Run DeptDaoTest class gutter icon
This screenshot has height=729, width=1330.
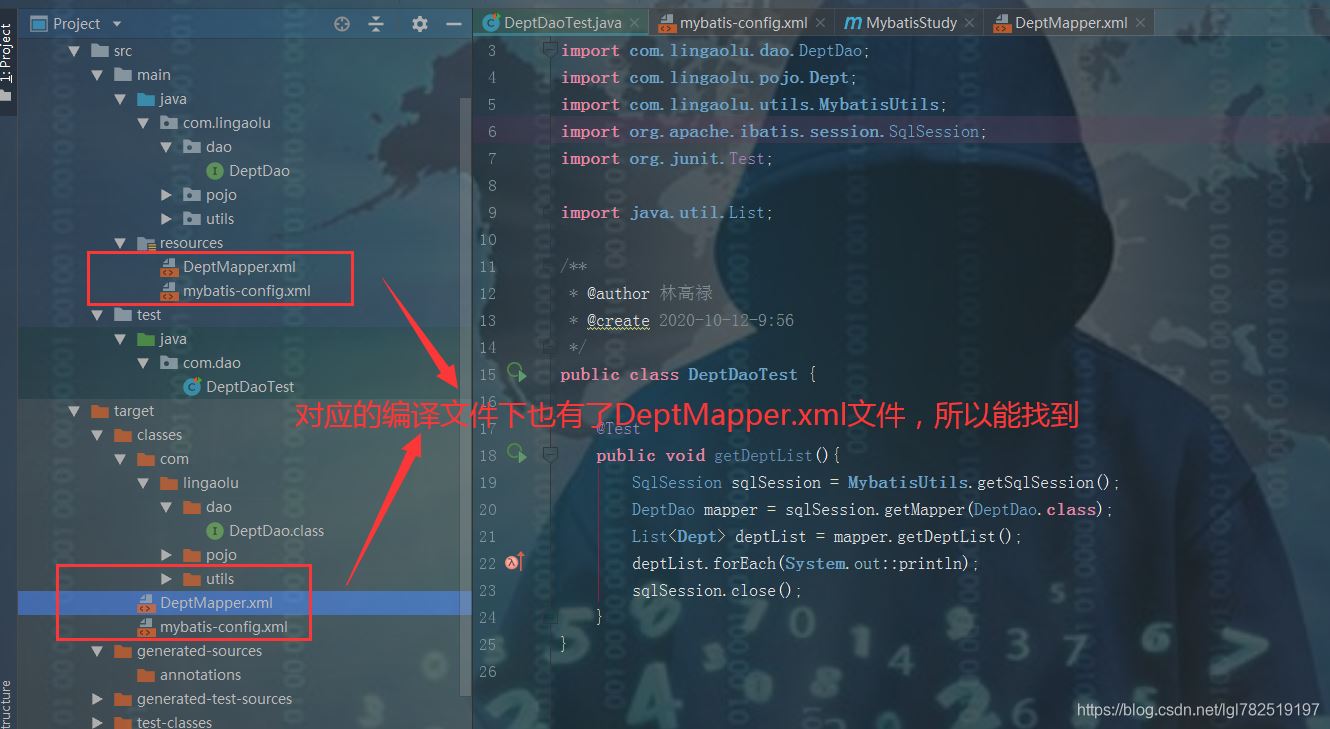[516, 374]
